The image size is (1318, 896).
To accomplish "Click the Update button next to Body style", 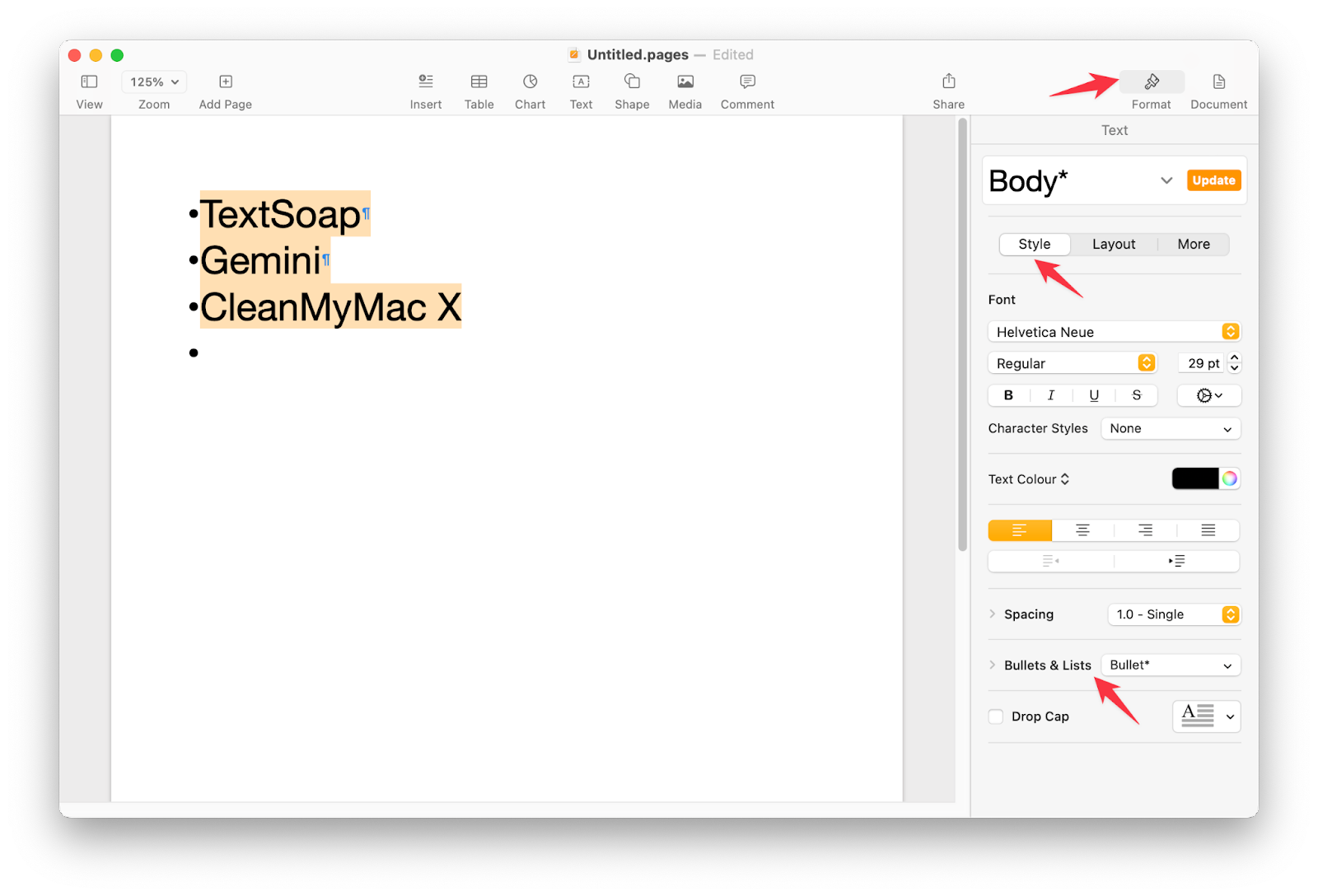I will click(x=1213, y=180).
